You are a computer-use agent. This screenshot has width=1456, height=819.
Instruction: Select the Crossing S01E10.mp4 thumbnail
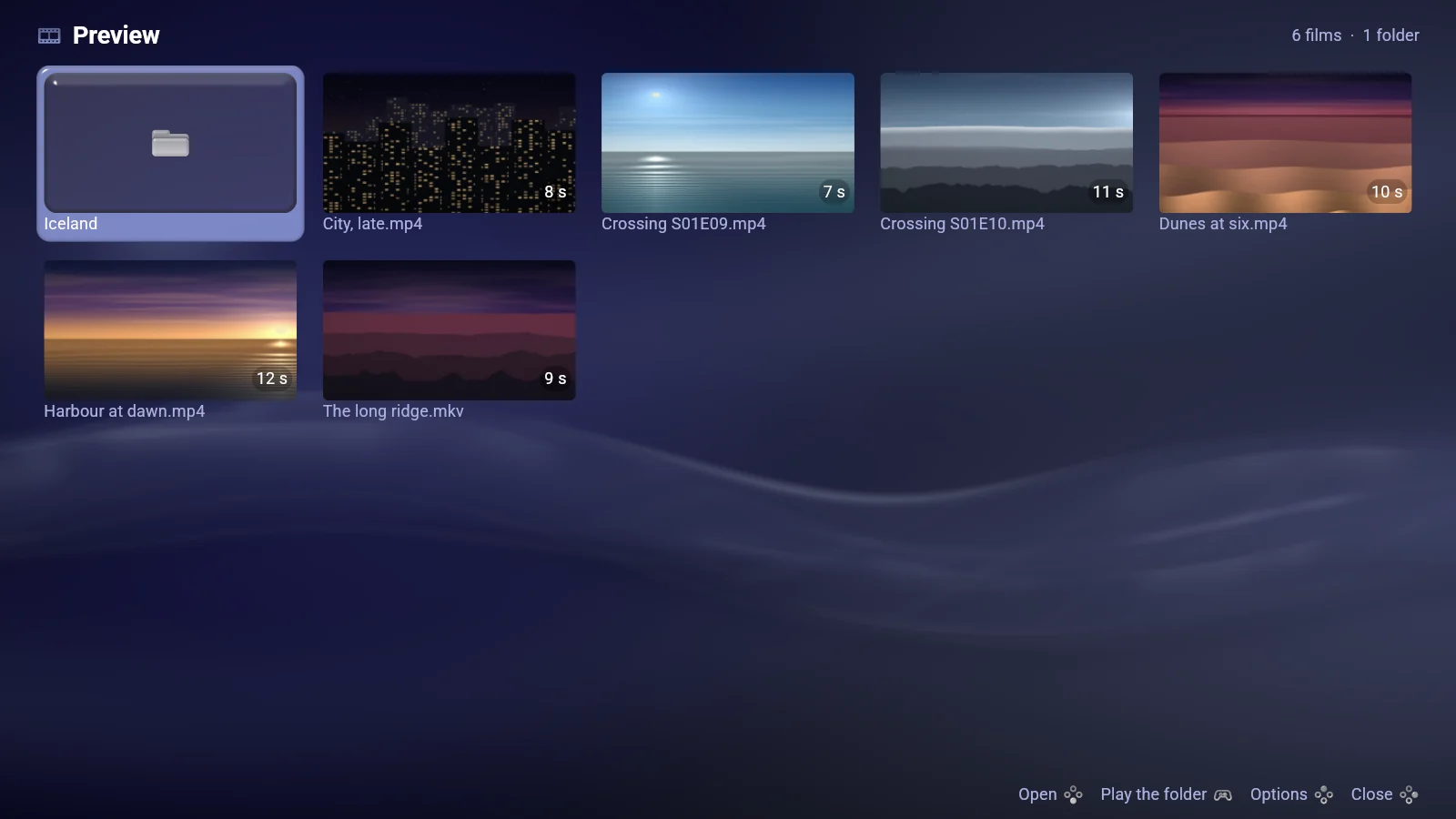1006,143
